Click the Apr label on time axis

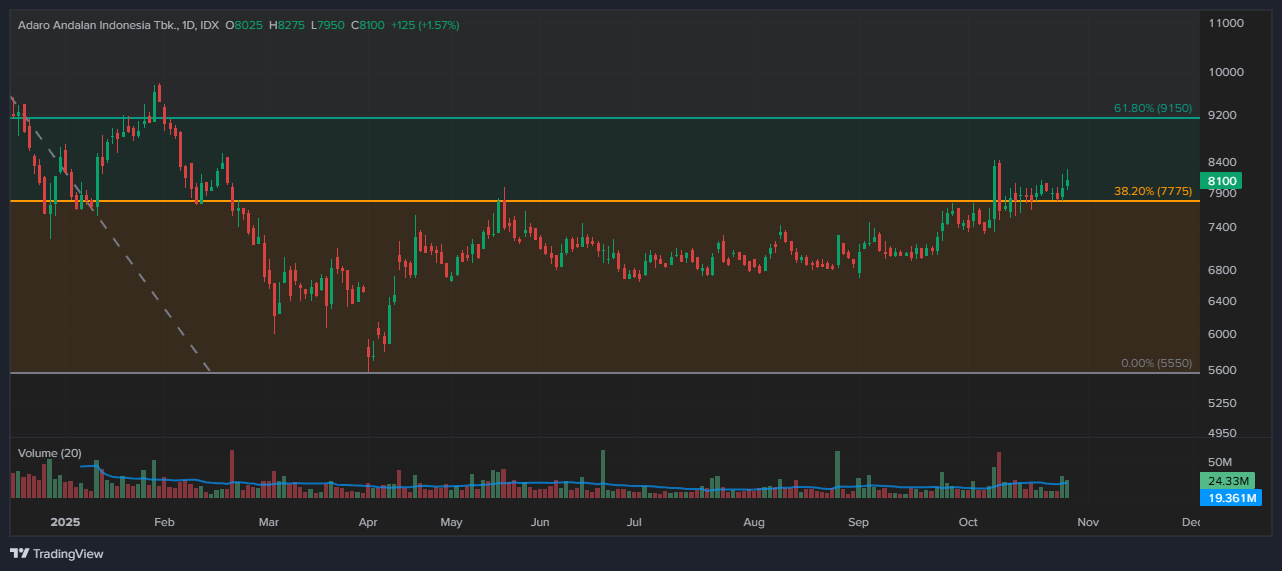click(x=367, y=522)
